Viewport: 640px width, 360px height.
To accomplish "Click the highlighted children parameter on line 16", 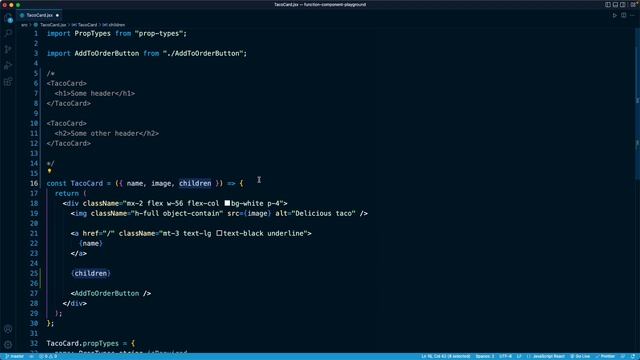I will pos(195,183).
